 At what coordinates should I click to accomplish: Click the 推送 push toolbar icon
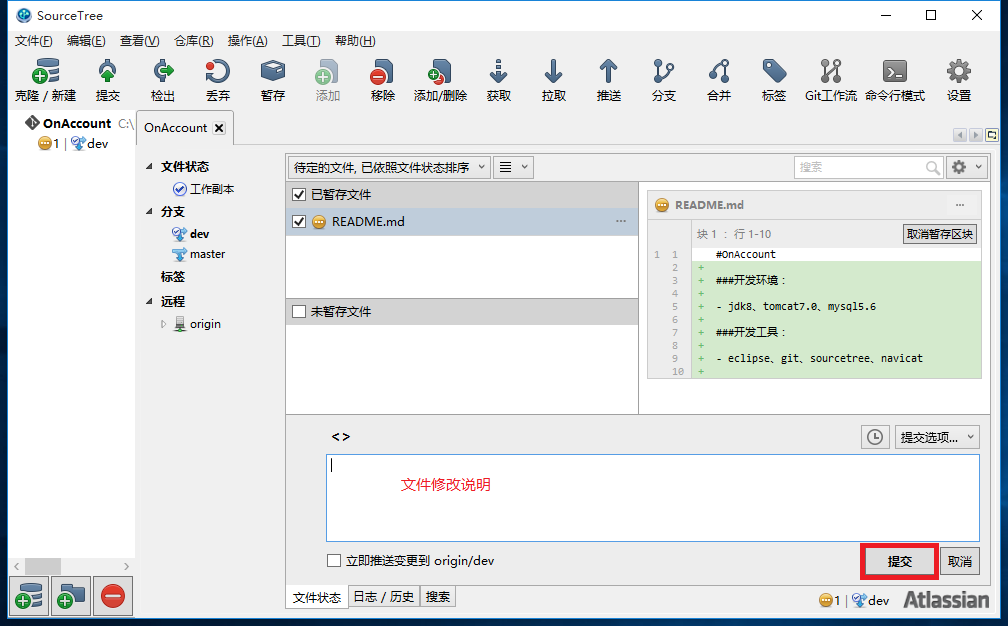tap(609, 80)
